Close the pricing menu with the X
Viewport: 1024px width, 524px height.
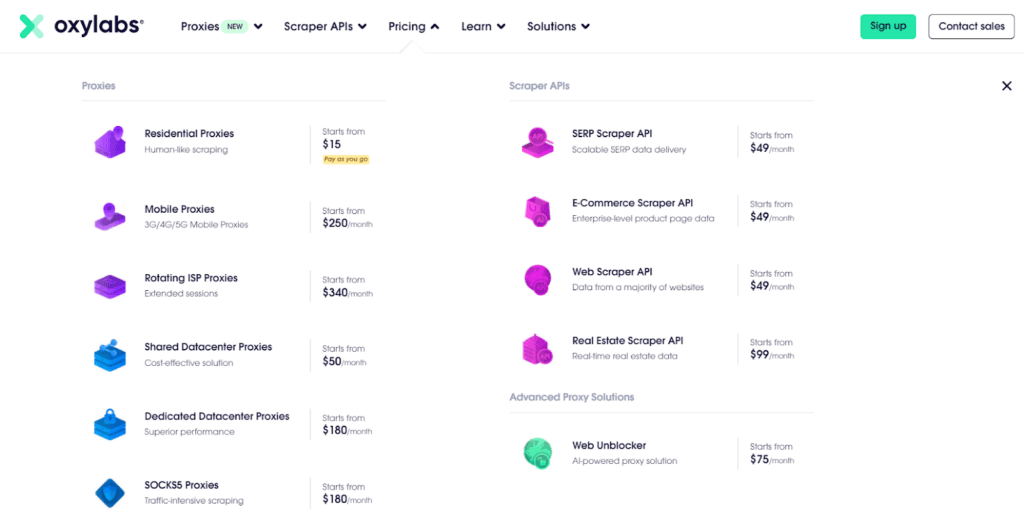pyautogui.click(x=1006, y=86)
